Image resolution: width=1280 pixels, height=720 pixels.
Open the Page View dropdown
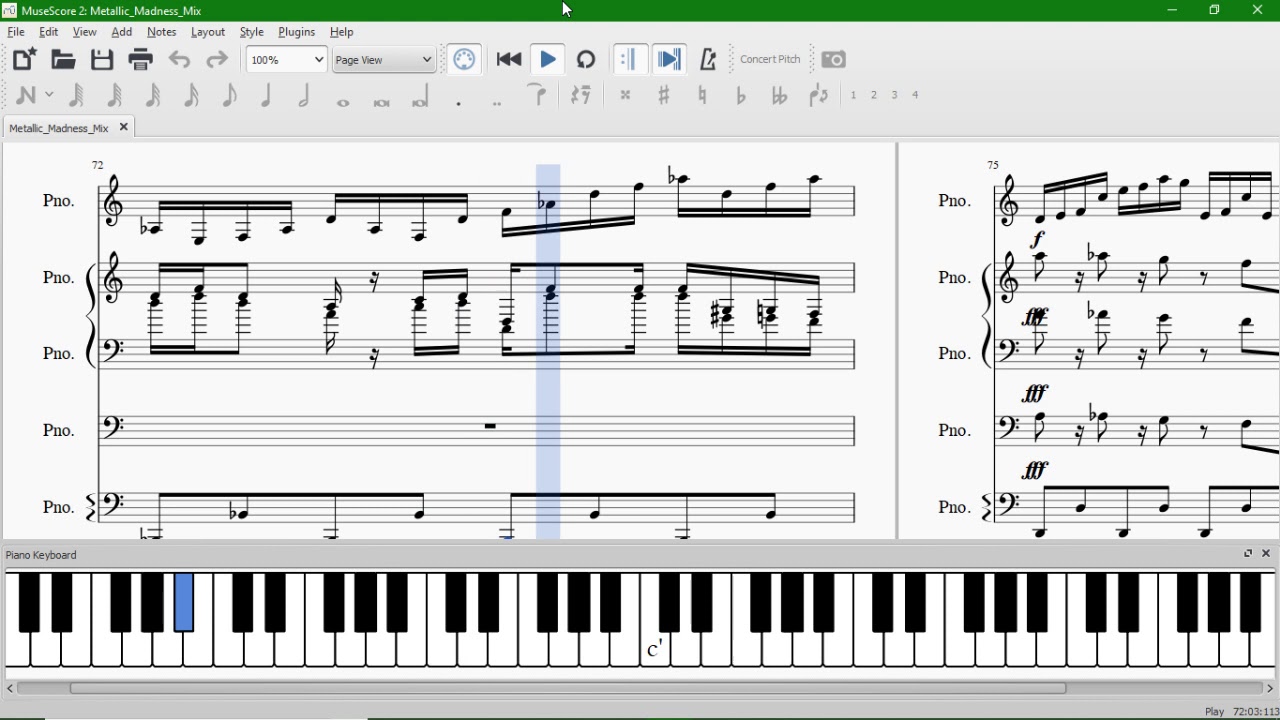pos(384,59)
